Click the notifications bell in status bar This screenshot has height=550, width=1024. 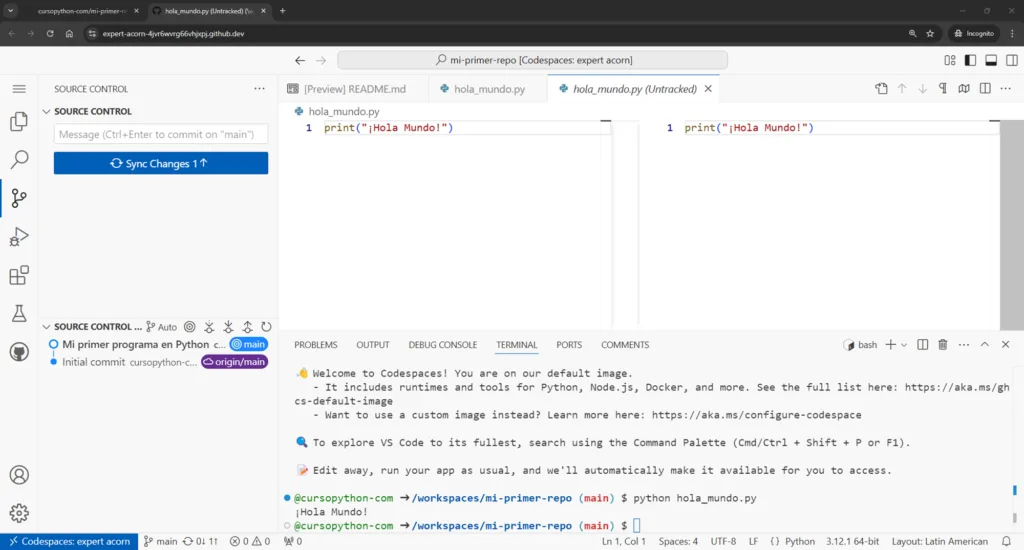[1006, 542]
